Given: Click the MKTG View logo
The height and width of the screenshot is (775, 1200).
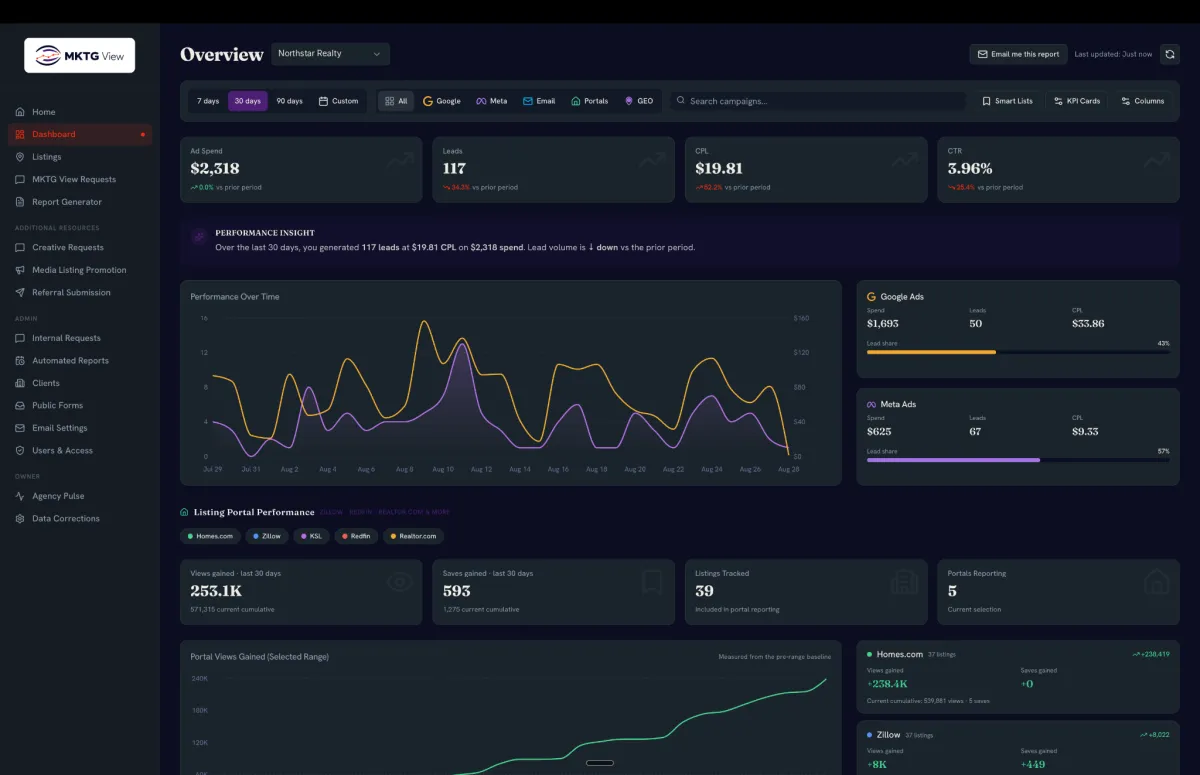Looking at the screenshot, I should [x=80, y=56].
